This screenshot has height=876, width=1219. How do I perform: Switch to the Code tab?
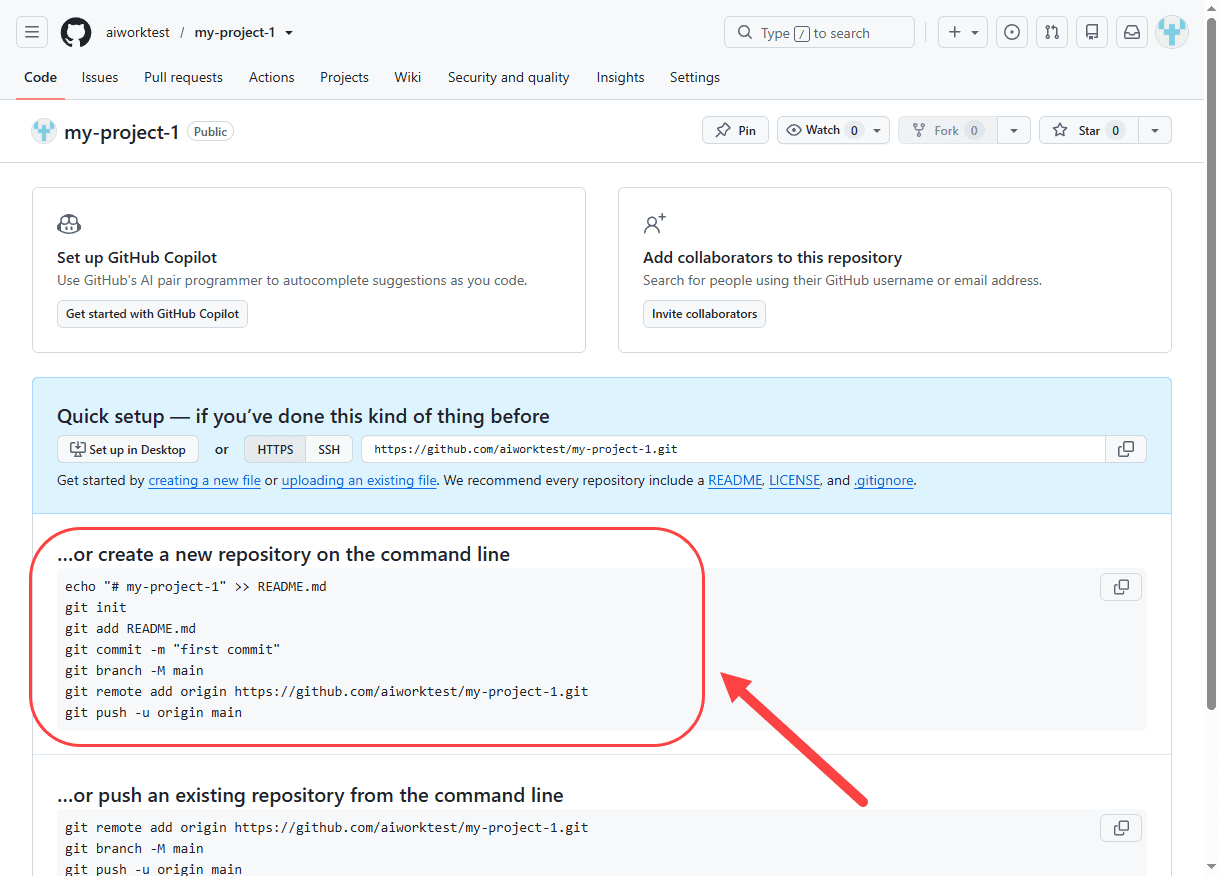coord(41,77)
